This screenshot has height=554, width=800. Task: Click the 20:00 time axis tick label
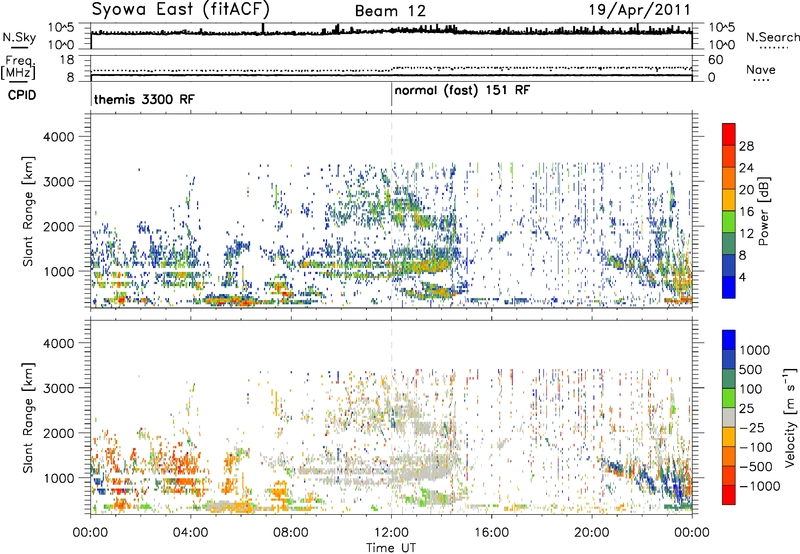pos(592,532)
